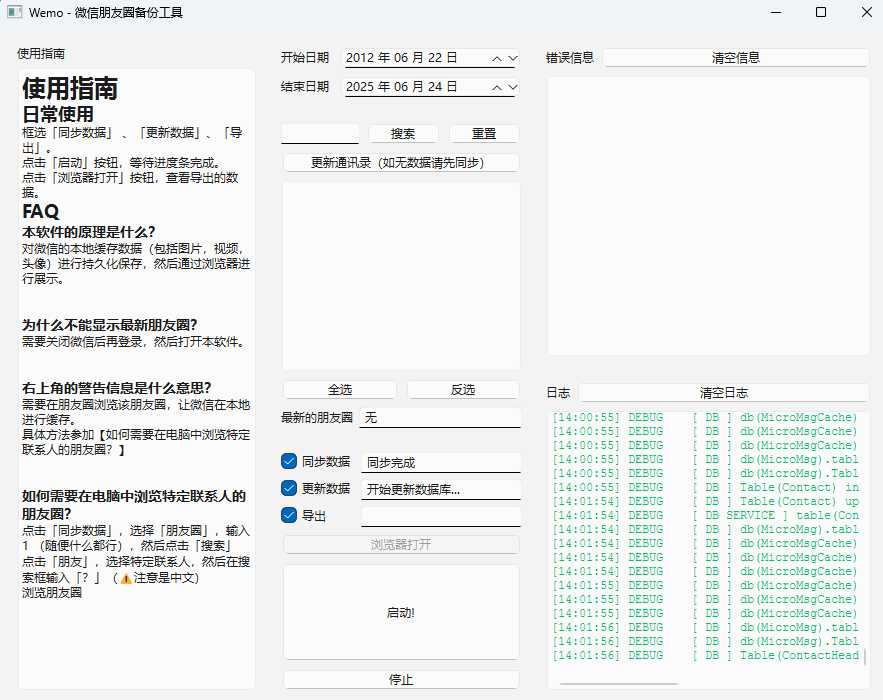
Task: Focus the contact search input box
Action: click(320, 133)
